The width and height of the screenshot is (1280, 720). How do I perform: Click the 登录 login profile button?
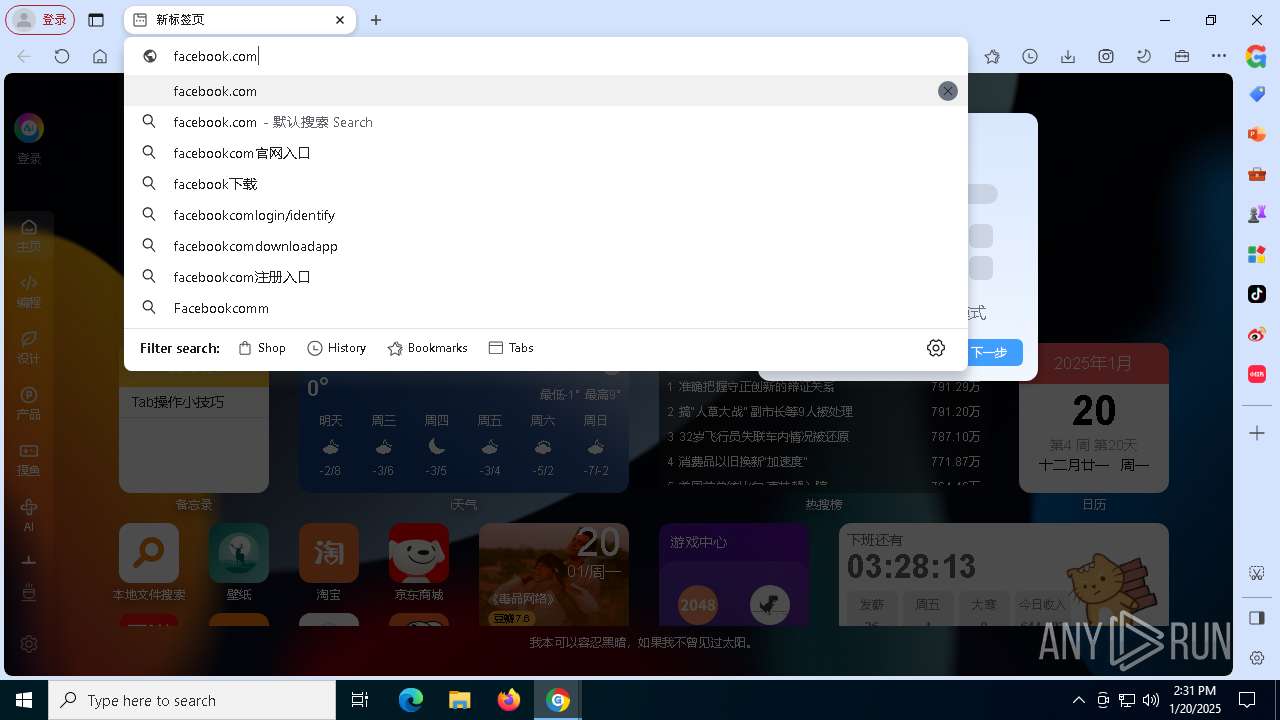point(41,20)
